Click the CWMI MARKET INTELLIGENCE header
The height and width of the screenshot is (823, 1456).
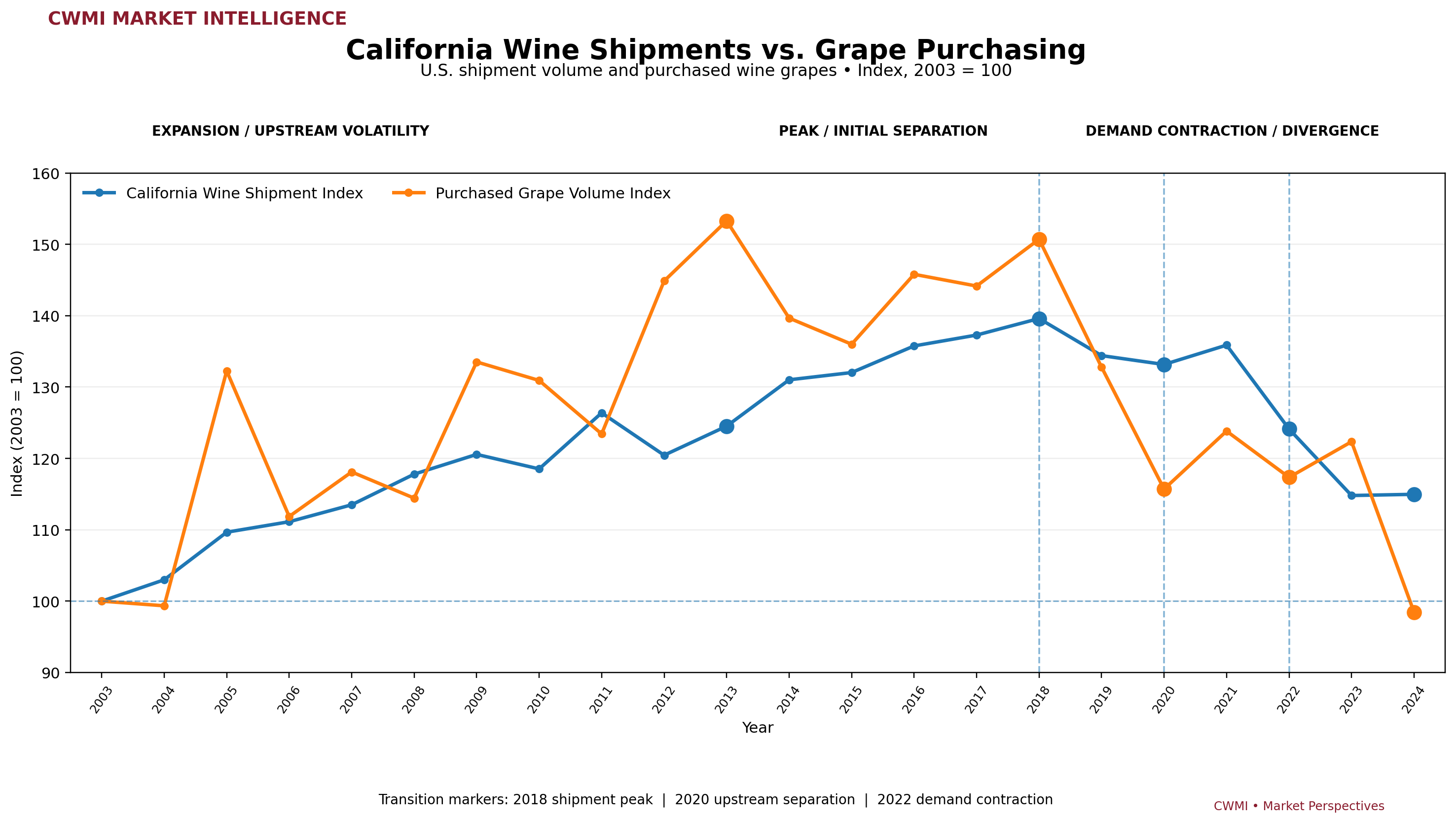pos(197,19)
